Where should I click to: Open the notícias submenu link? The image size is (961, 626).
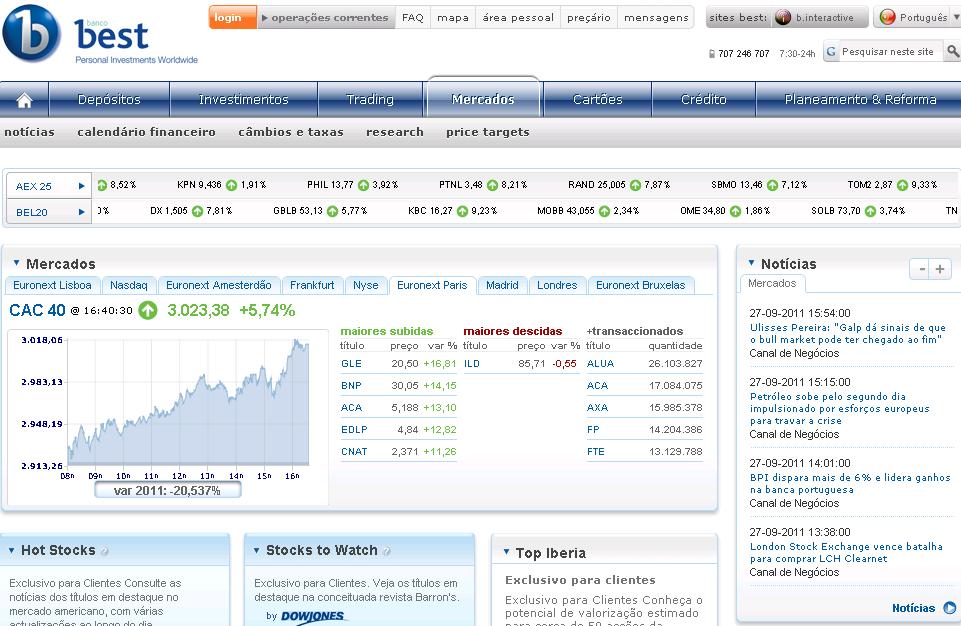tap(29, 132)
